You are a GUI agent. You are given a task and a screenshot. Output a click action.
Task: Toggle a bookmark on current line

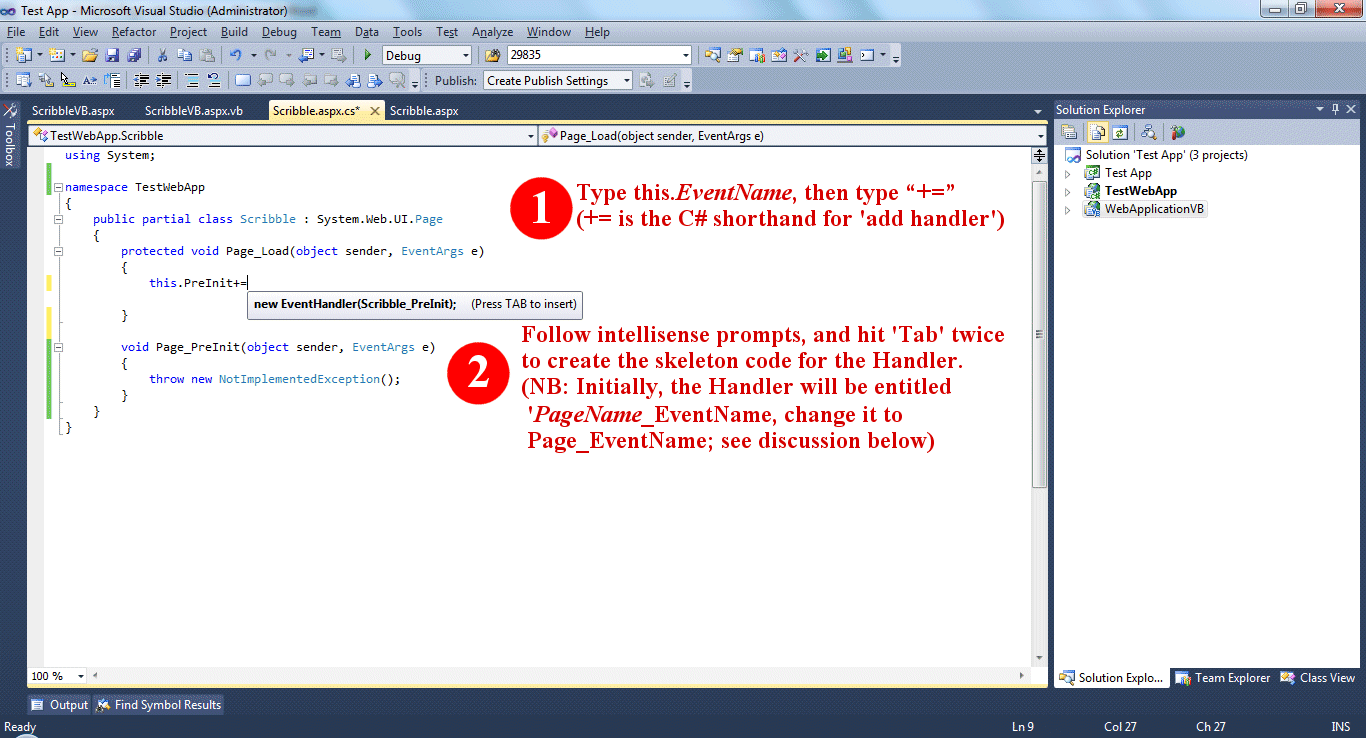click(242, 81)
